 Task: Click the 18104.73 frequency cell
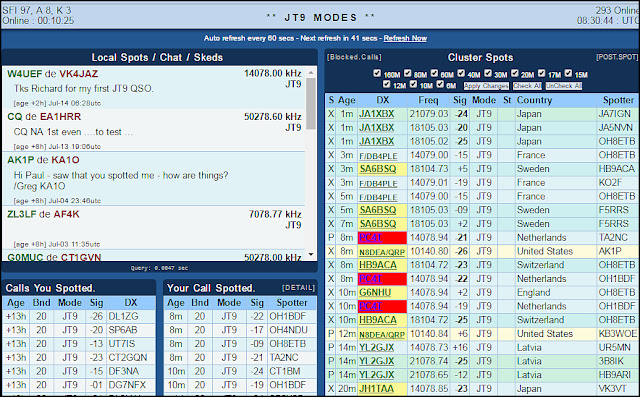tap(429, 169)
